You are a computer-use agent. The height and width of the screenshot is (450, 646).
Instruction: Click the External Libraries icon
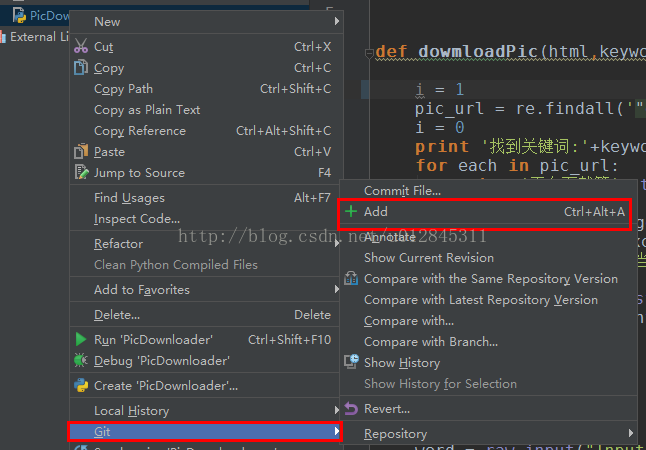(2, 37)
